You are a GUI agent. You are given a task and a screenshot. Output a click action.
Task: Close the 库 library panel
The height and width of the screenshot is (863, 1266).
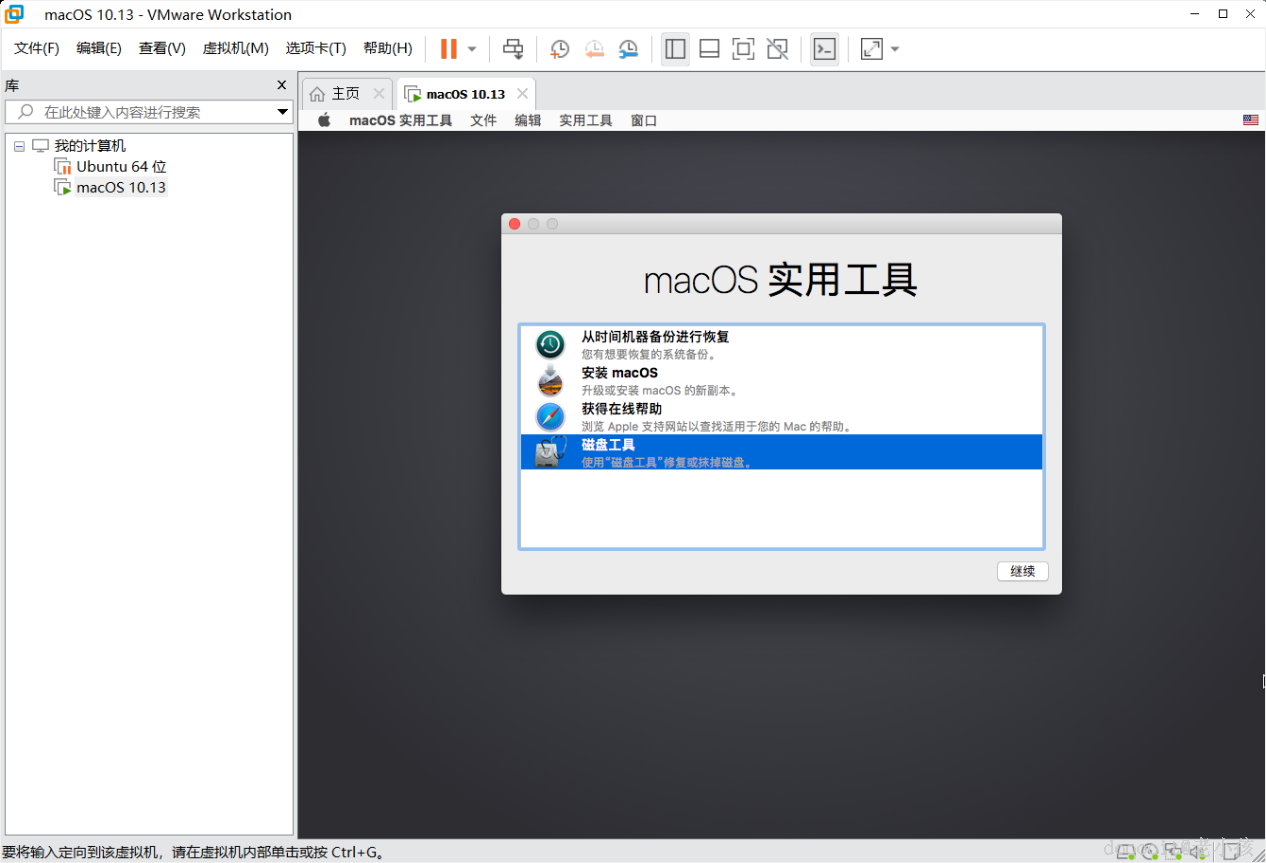282,86
